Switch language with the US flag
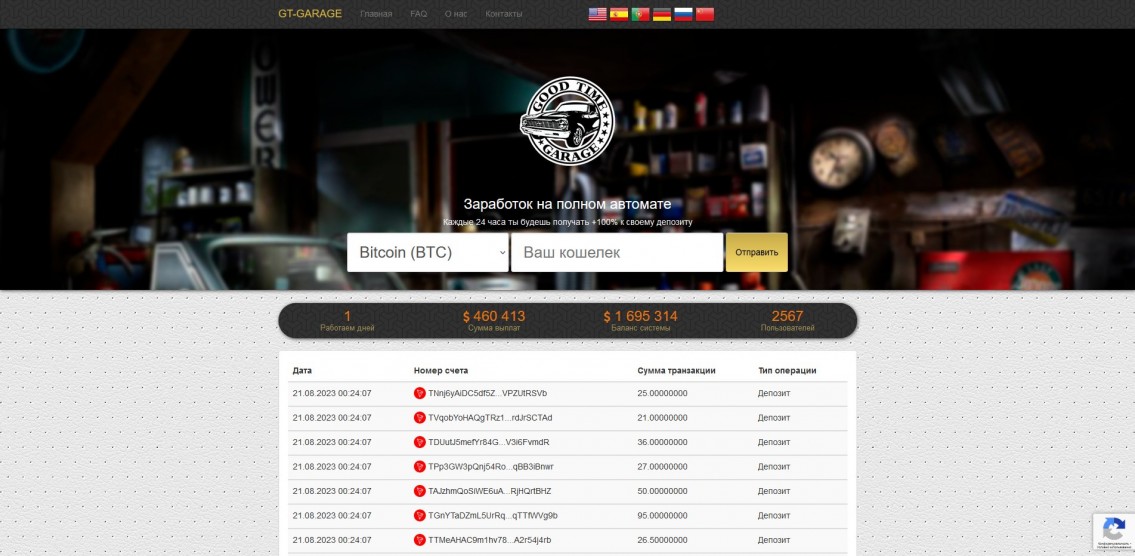The width and height of the screenshot is (1135, 556). (597, 14)
